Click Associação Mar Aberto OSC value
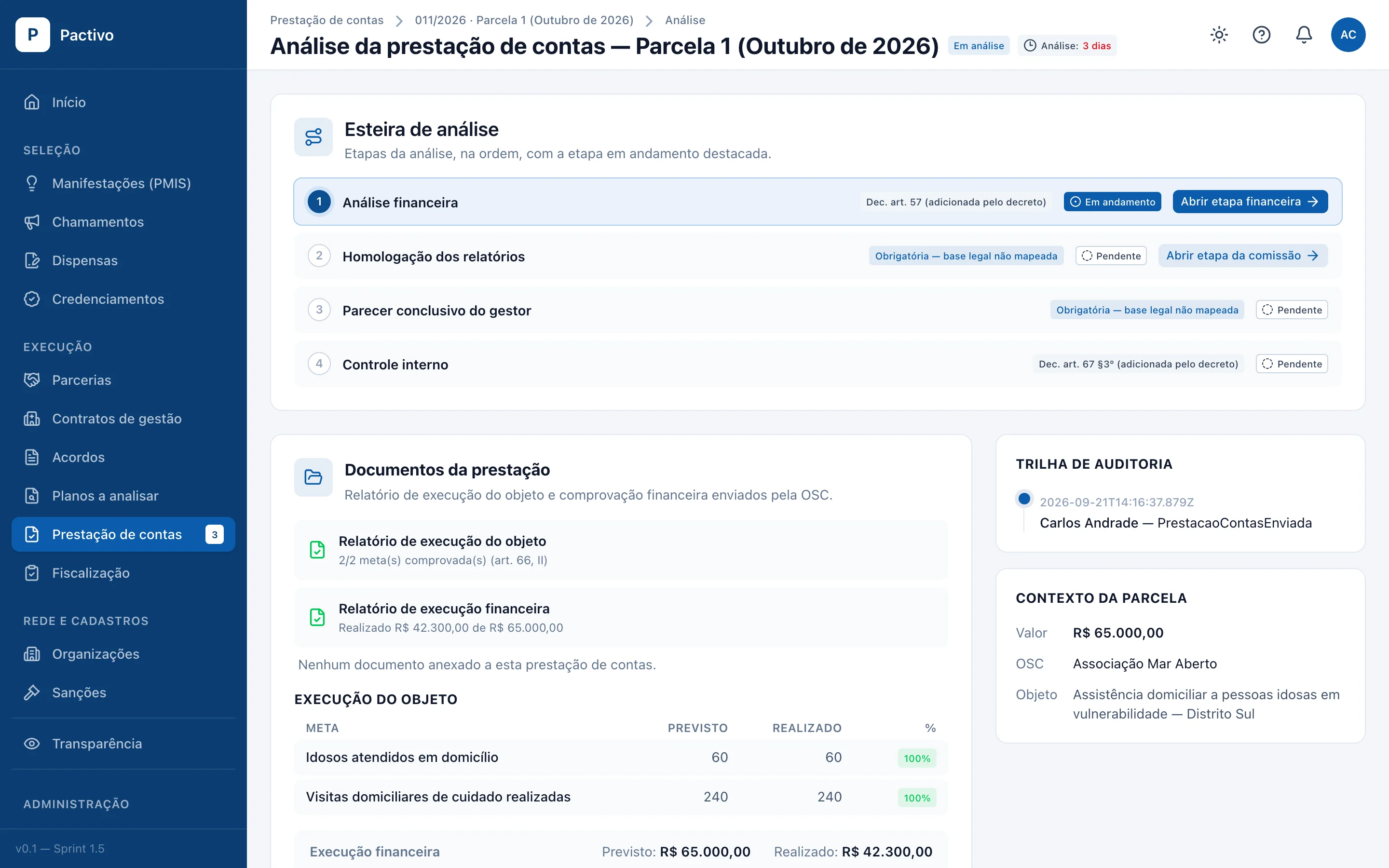Screen dimensions: 1389x868 [1144, 664]
